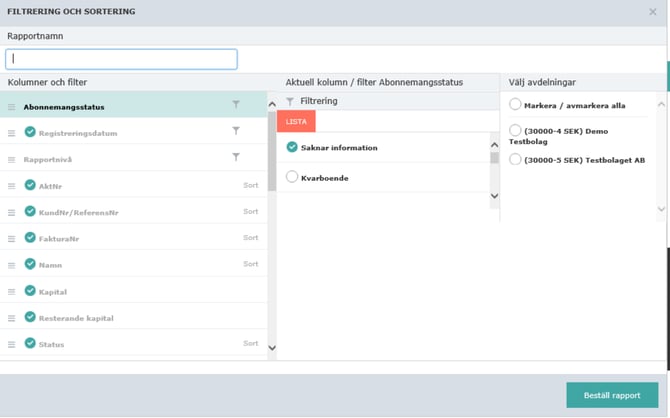Screen dimensions: 670x418
Task: Click the Beställ rapport button
Action: click(x=612, y=395)
